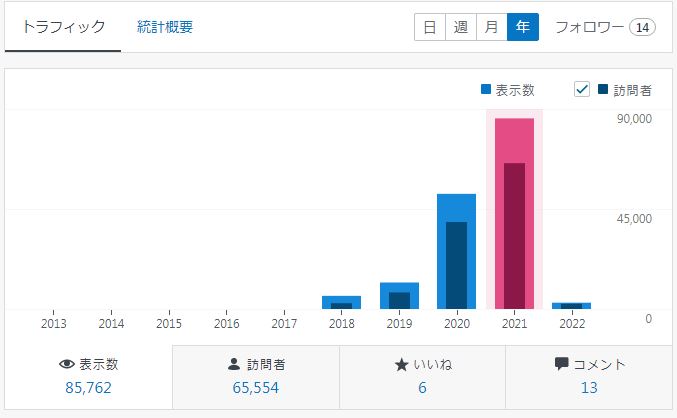This screenshot has height=418, width=677.
Task: Open the 統計概要 tab
Action: (x=165, y=27)
